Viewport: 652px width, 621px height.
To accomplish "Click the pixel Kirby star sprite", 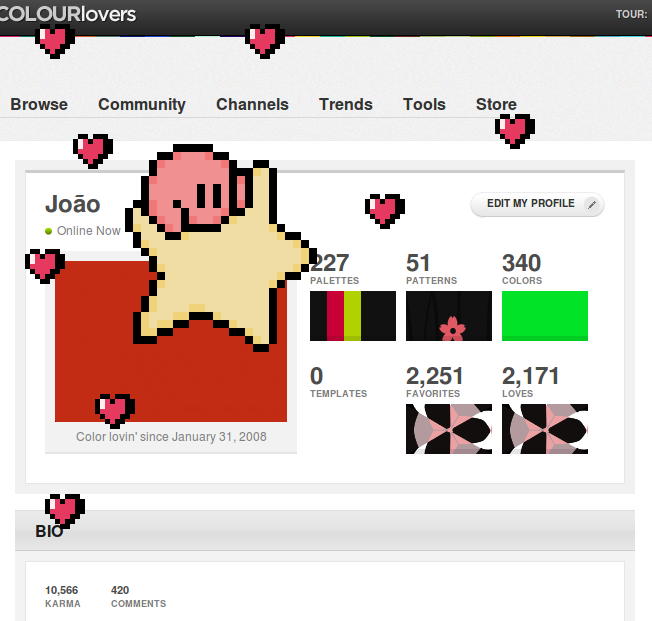I will 220,247.
